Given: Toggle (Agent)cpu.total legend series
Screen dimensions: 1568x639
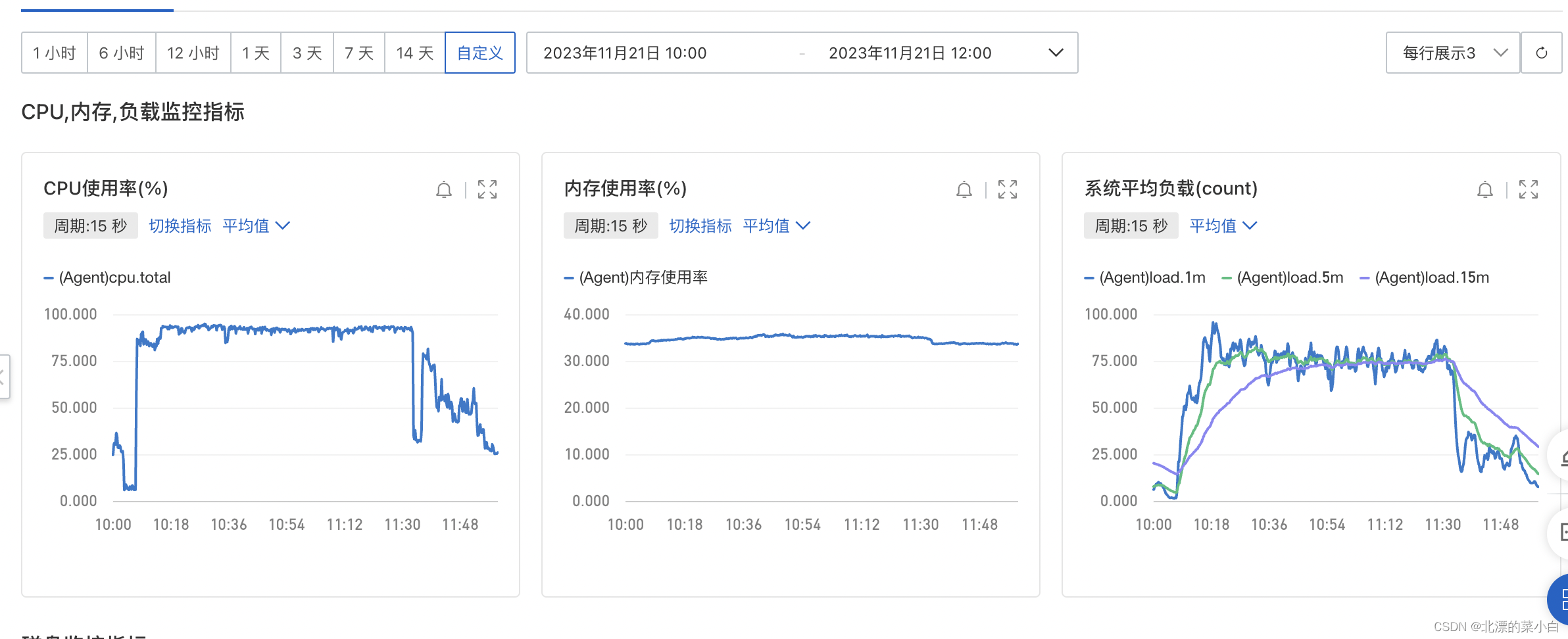Looking at the screenshot, I should 107,277.
